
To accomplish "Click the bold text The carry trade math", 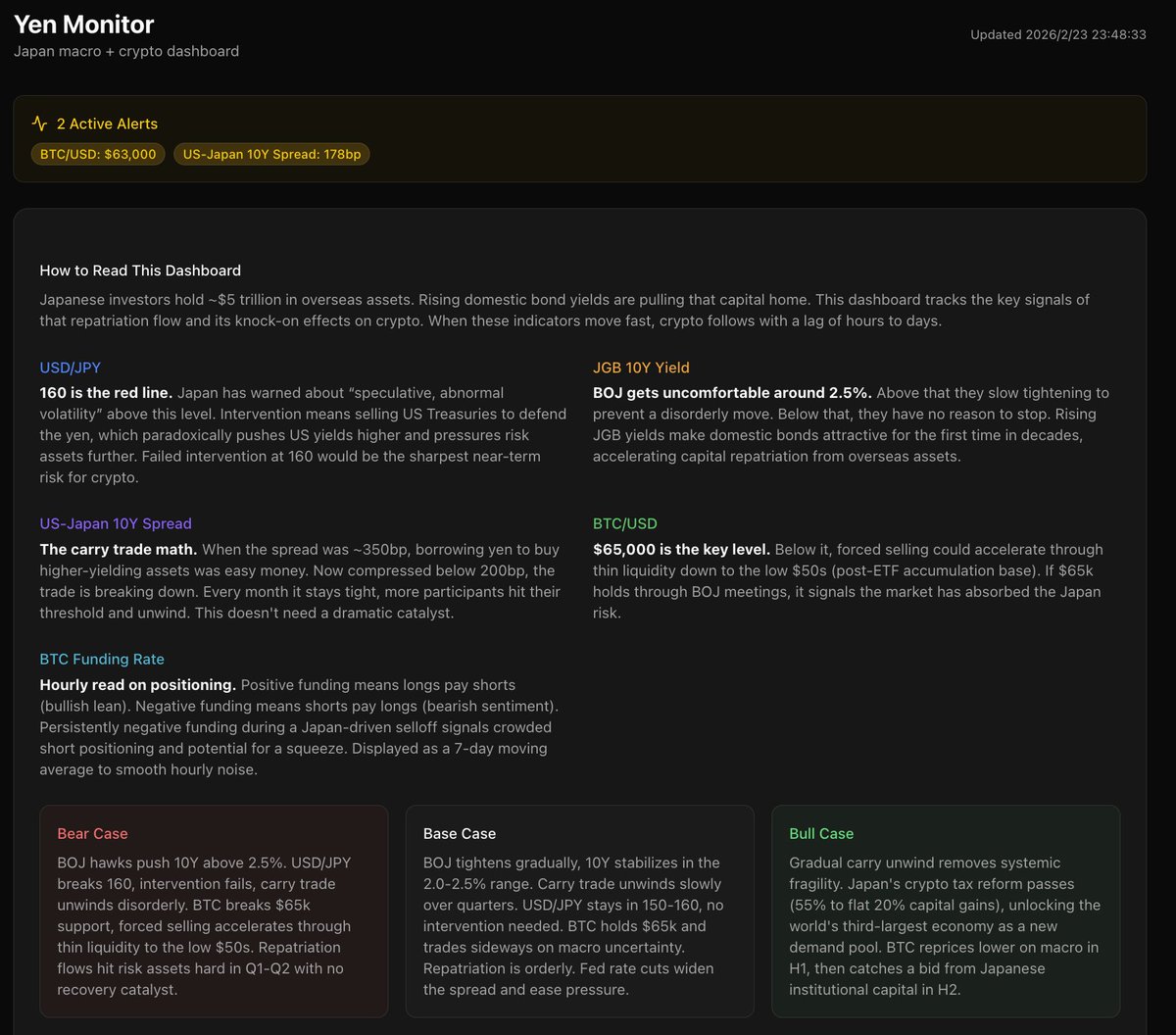I will click(x=119, y=550).
